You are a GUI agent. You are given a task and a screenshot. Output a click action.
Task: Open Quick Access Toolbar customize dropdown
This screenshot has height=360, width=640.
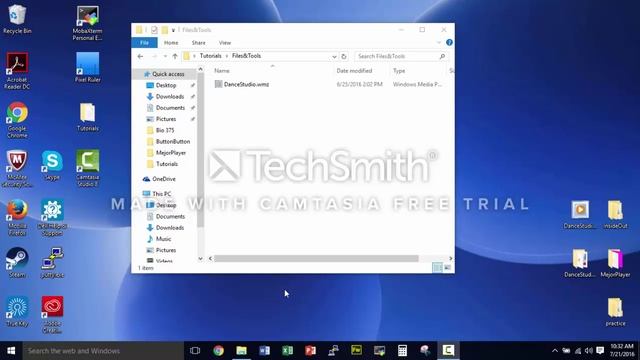click(x=173, y=30)
